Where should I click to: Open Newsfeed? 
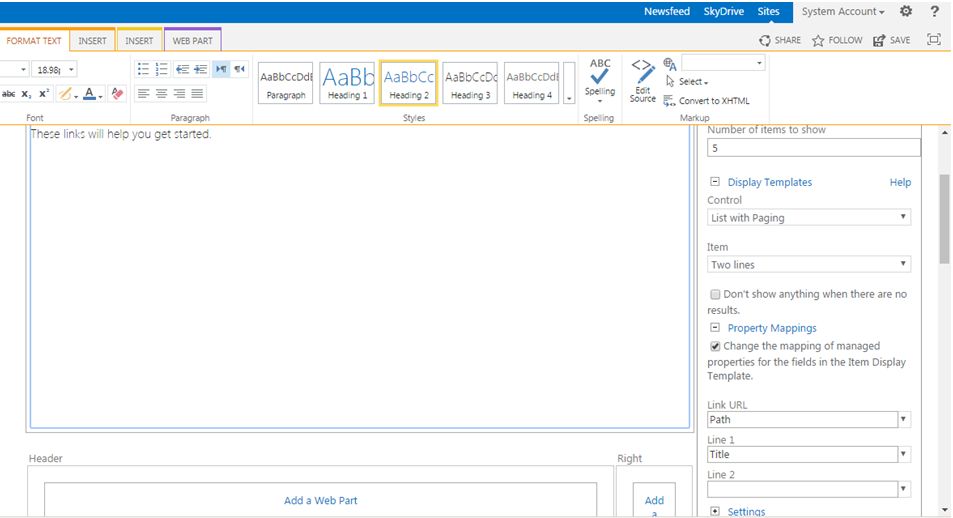(x=667, y=11)
